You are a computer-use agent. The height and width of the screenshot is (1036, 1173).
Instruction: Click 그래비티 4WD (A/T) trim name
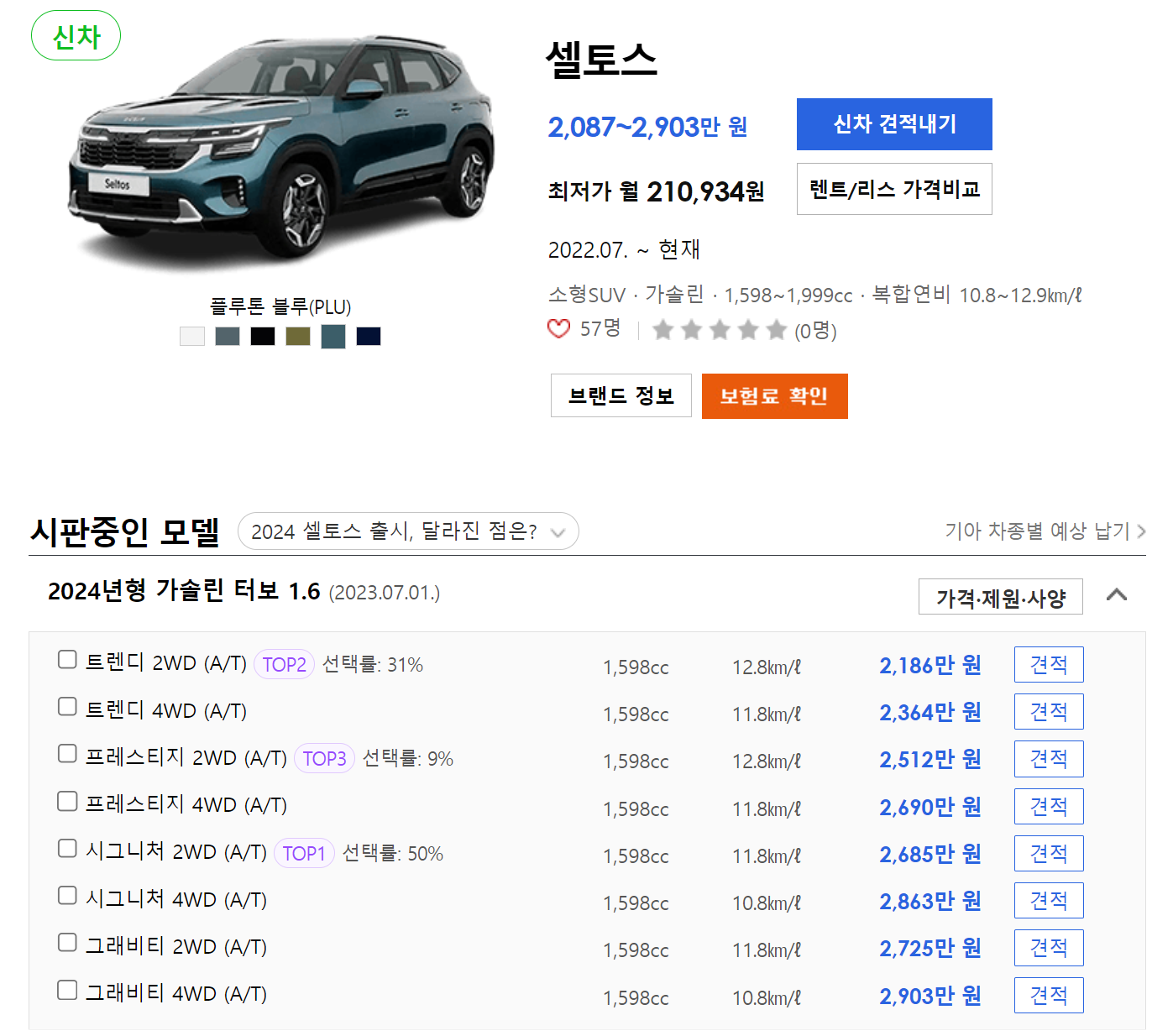176,994
